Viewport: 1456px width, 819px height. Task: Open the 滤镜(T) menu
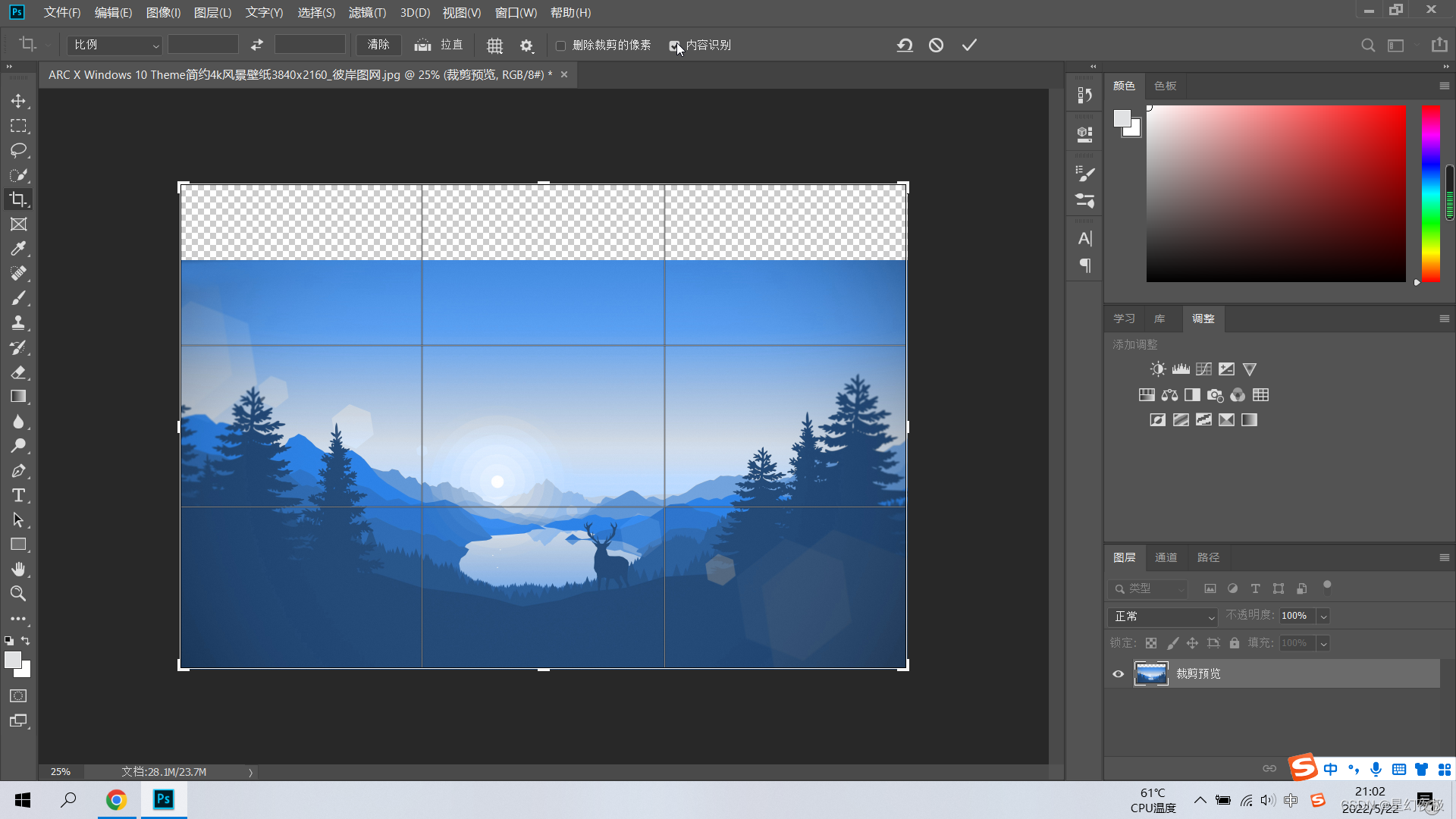point(367,13)
